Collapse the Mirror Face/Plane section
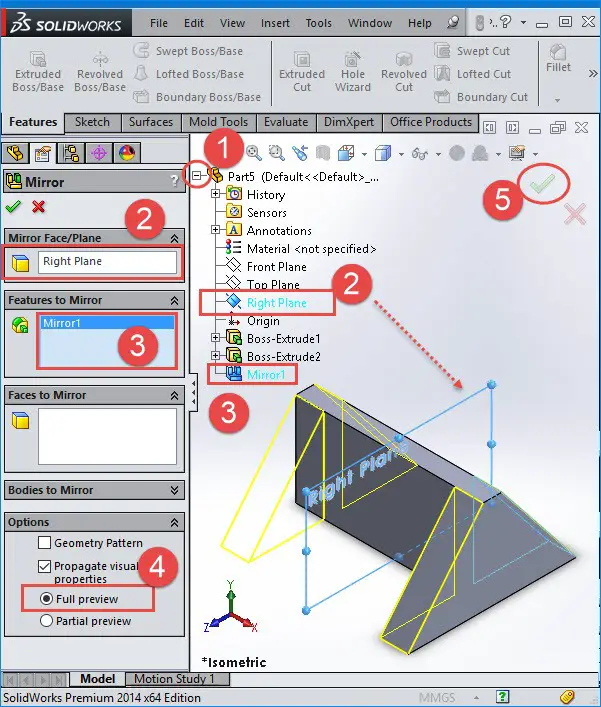This screenshot has width=601, height=707. (x=174, y=238)
